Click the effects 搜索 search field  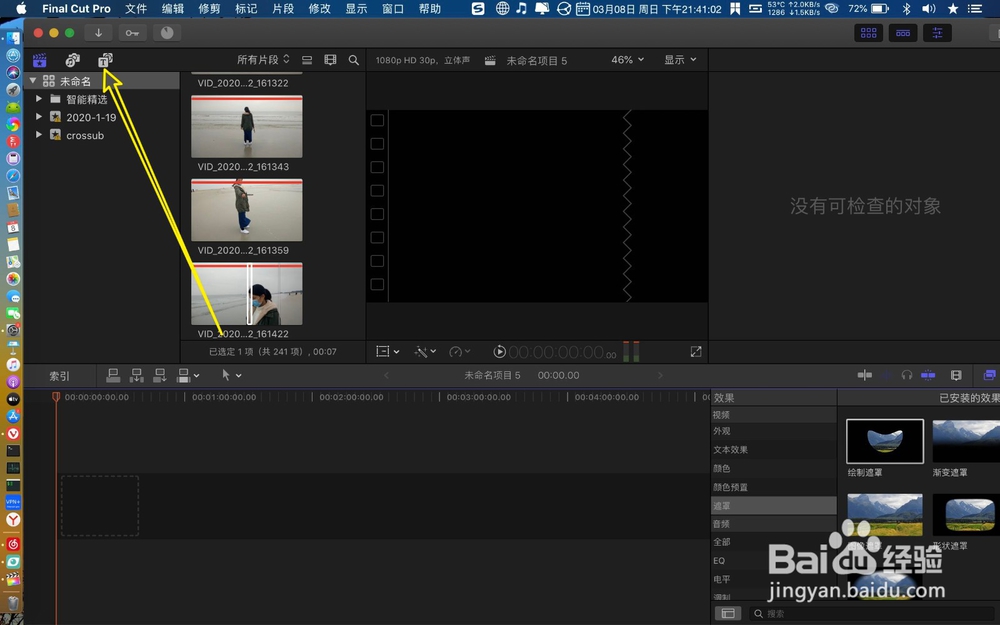[874, 614]
